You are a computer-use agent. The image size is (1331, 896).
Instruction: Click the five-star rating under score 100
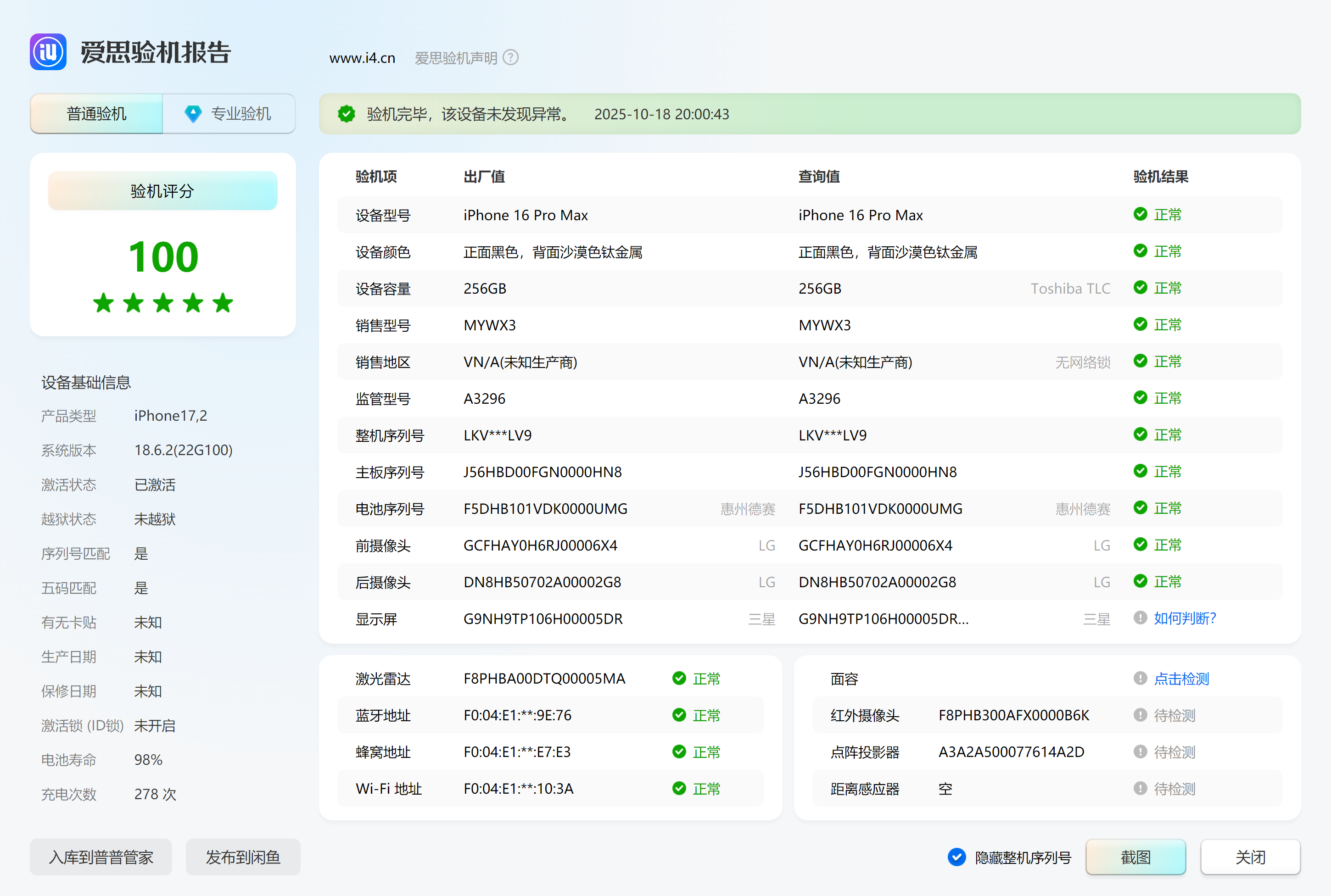163,303
